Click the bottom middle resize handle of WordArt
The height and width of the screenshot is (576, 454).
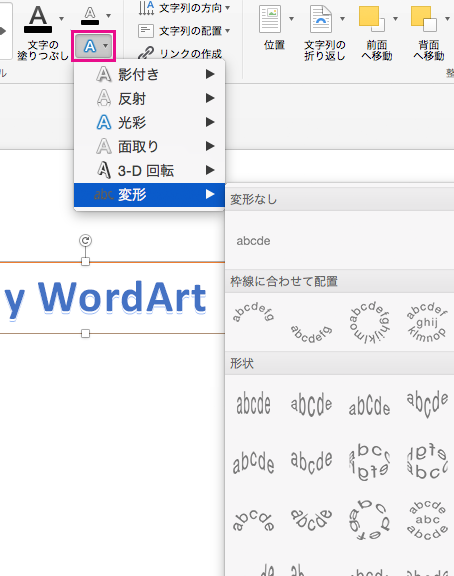pyautogui.click(x=85, y=334)
